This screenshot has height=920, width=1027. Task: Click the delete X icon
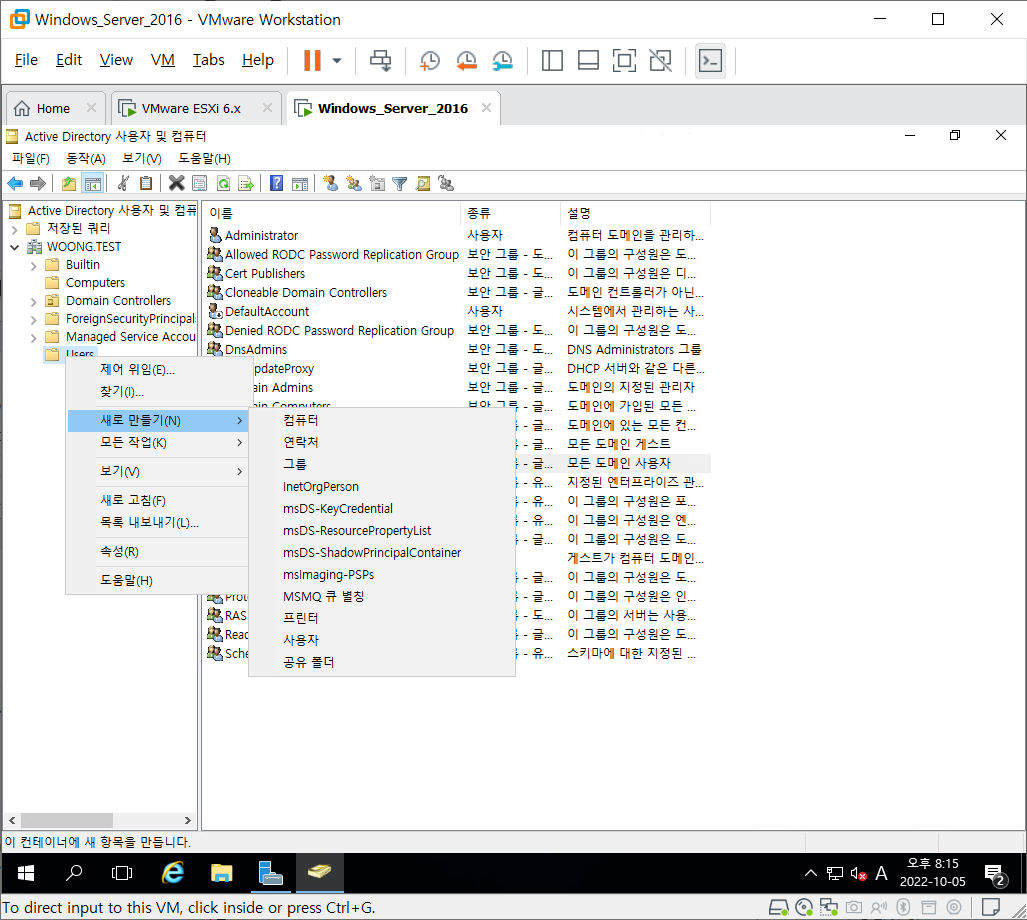[176, 183]
